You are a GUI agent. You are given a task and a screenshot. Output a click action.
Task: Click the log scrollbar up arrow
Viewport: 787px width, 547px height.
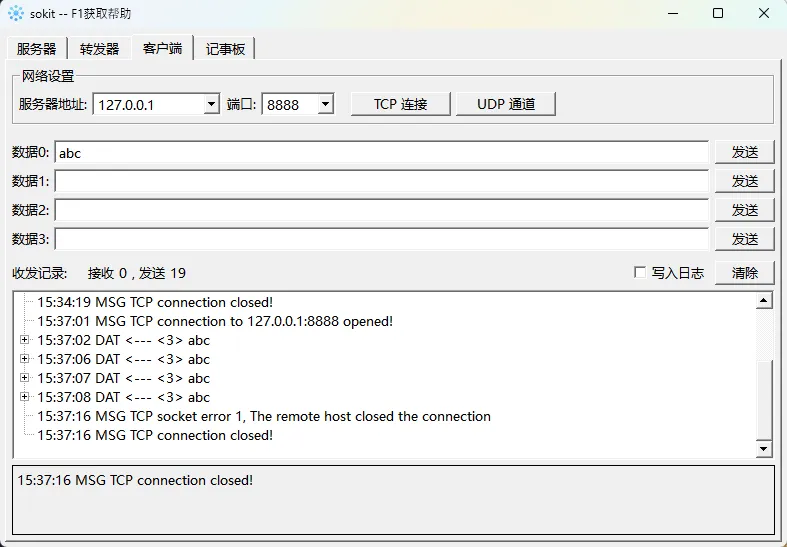[765, 301]
